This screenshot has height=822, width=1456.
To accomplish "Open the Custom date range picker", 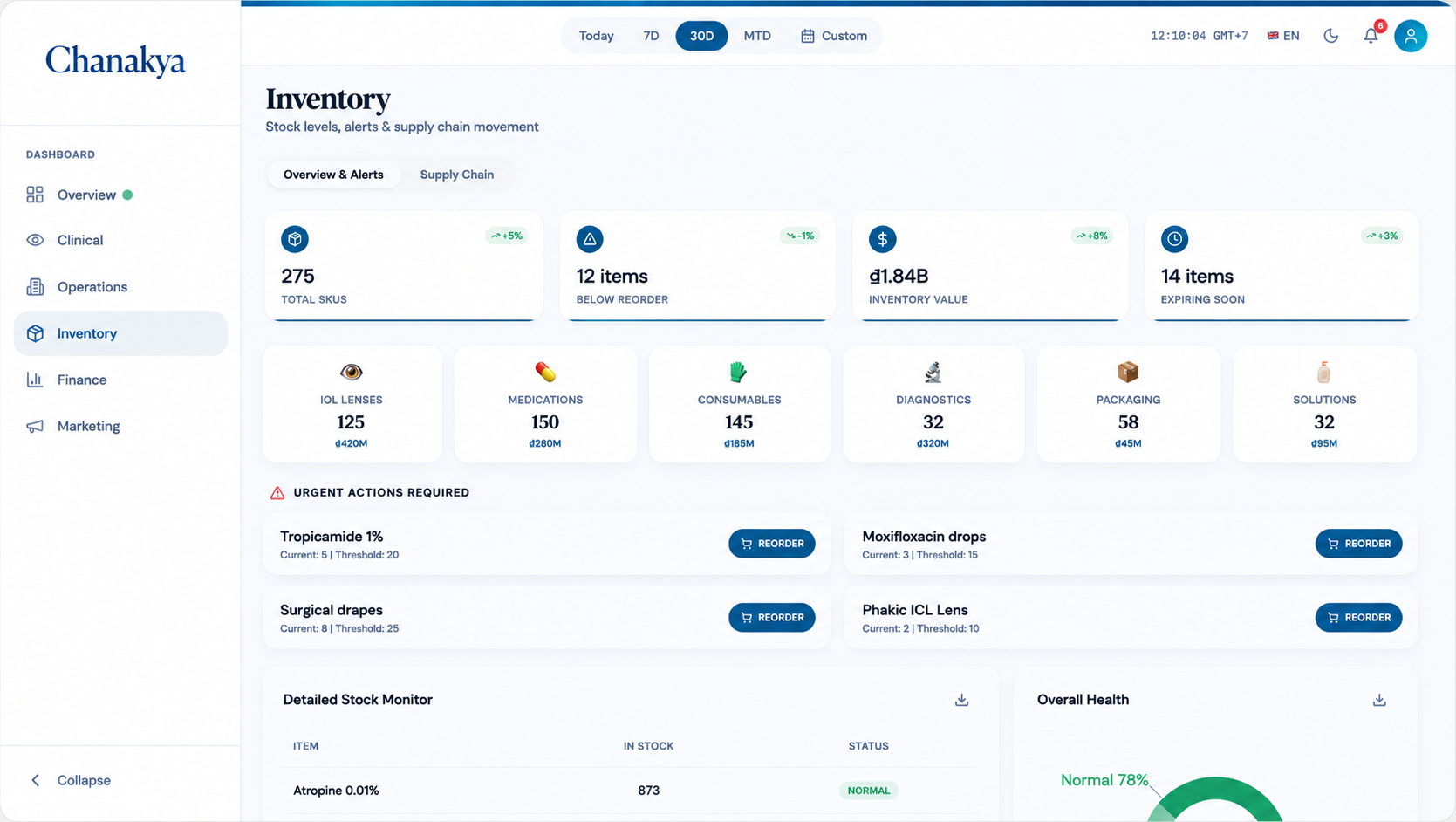I will 834,36.
